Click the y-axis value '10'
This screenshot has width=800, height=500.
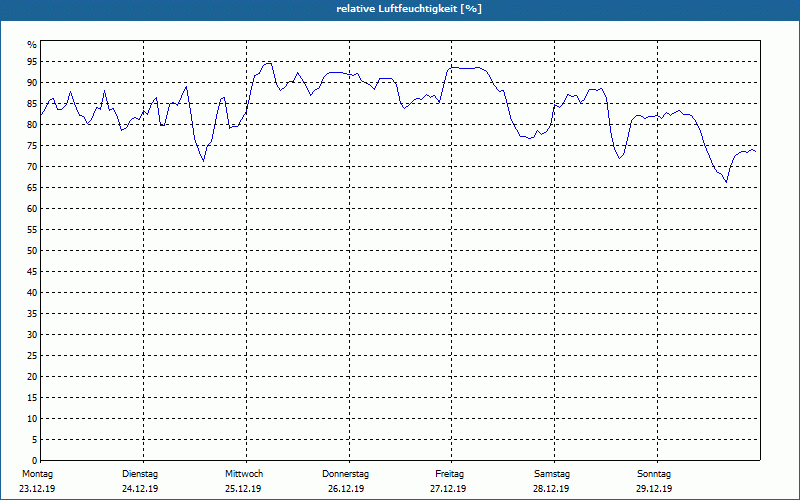(x=32, y=419)
